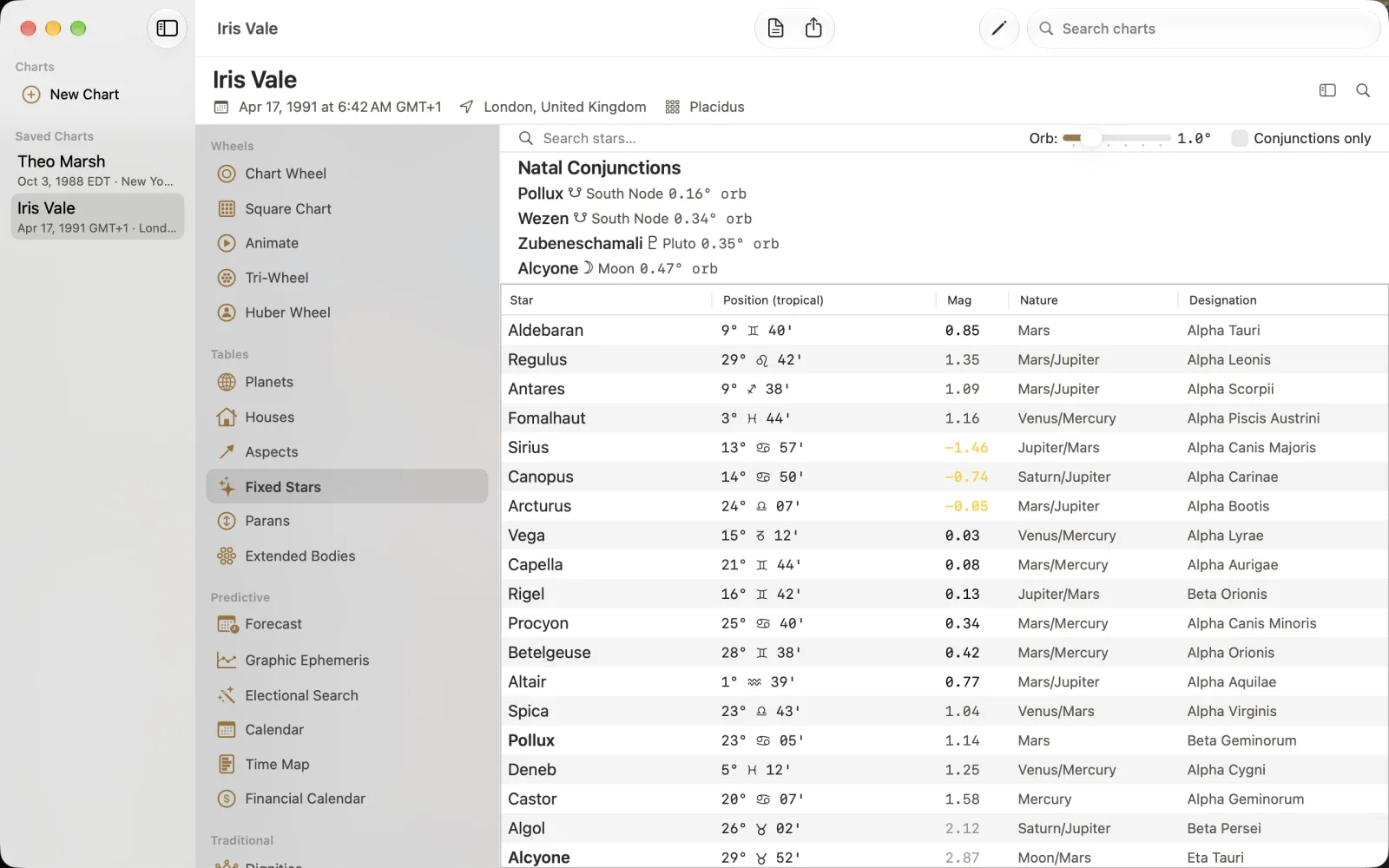The width and height of the screenshot is (1389, 868).
Task: Click the London, United Kingdom location
Action: point(564,107)
